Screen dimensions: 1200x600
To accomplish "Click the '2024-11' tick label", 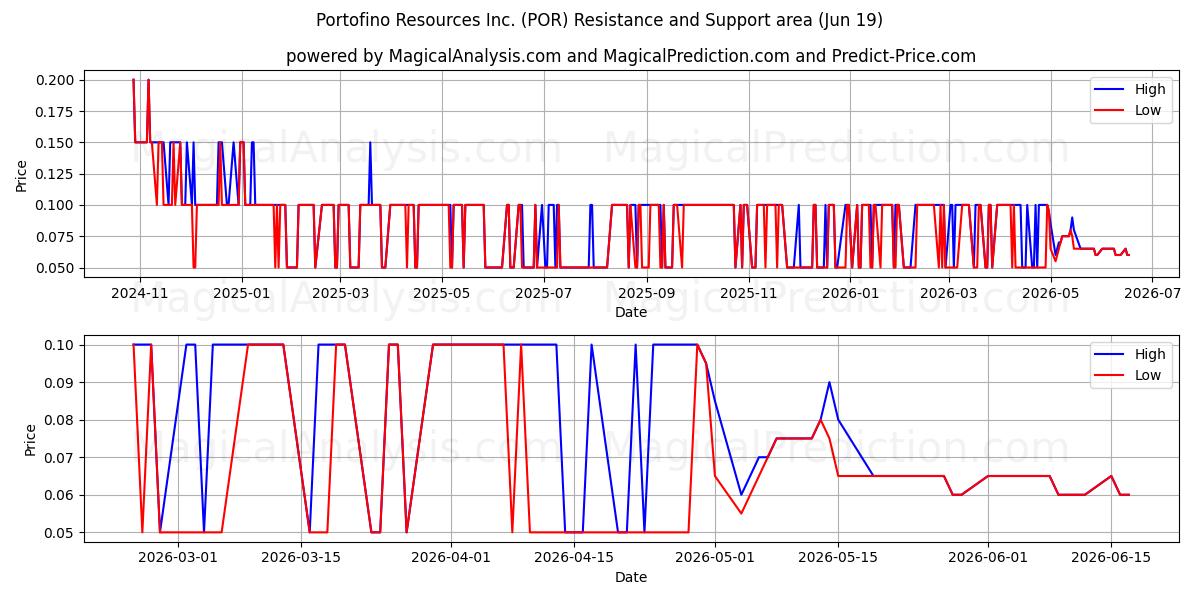I will (x=140, y=293).
